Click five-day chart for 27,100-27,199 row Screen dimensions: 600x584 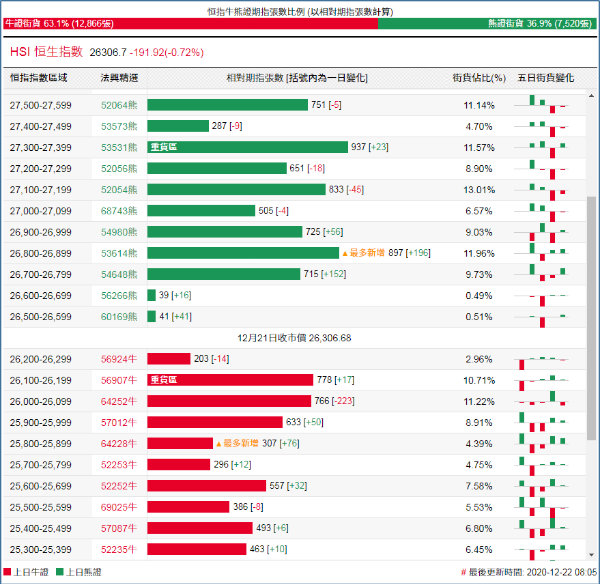[x=541, y=191]
